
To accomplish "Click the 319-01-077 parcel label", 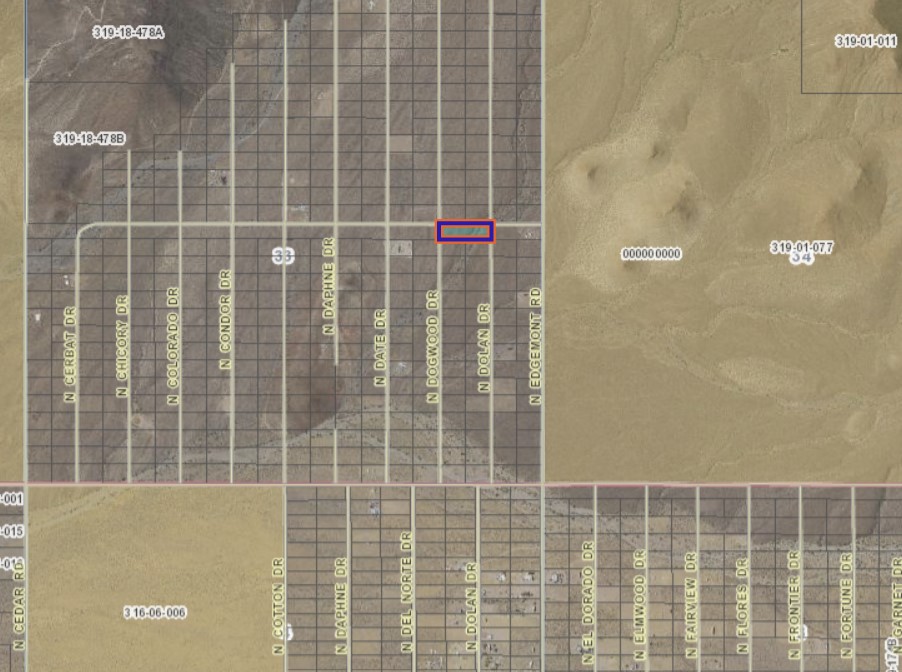I will 801,246.
